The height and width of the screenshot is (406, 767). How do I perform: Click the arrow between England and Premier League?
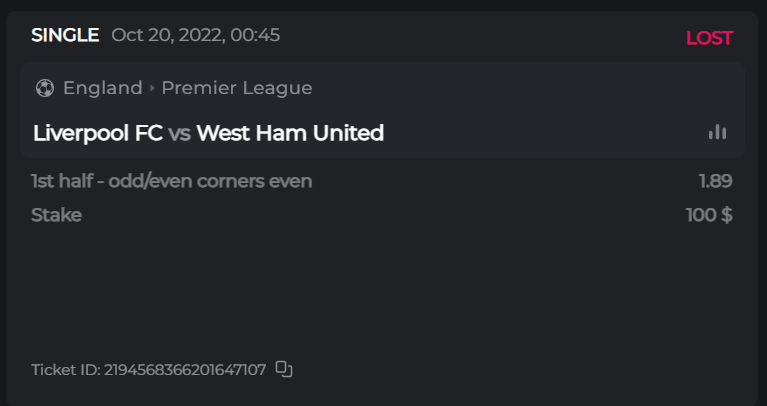(x=152, y=88)
